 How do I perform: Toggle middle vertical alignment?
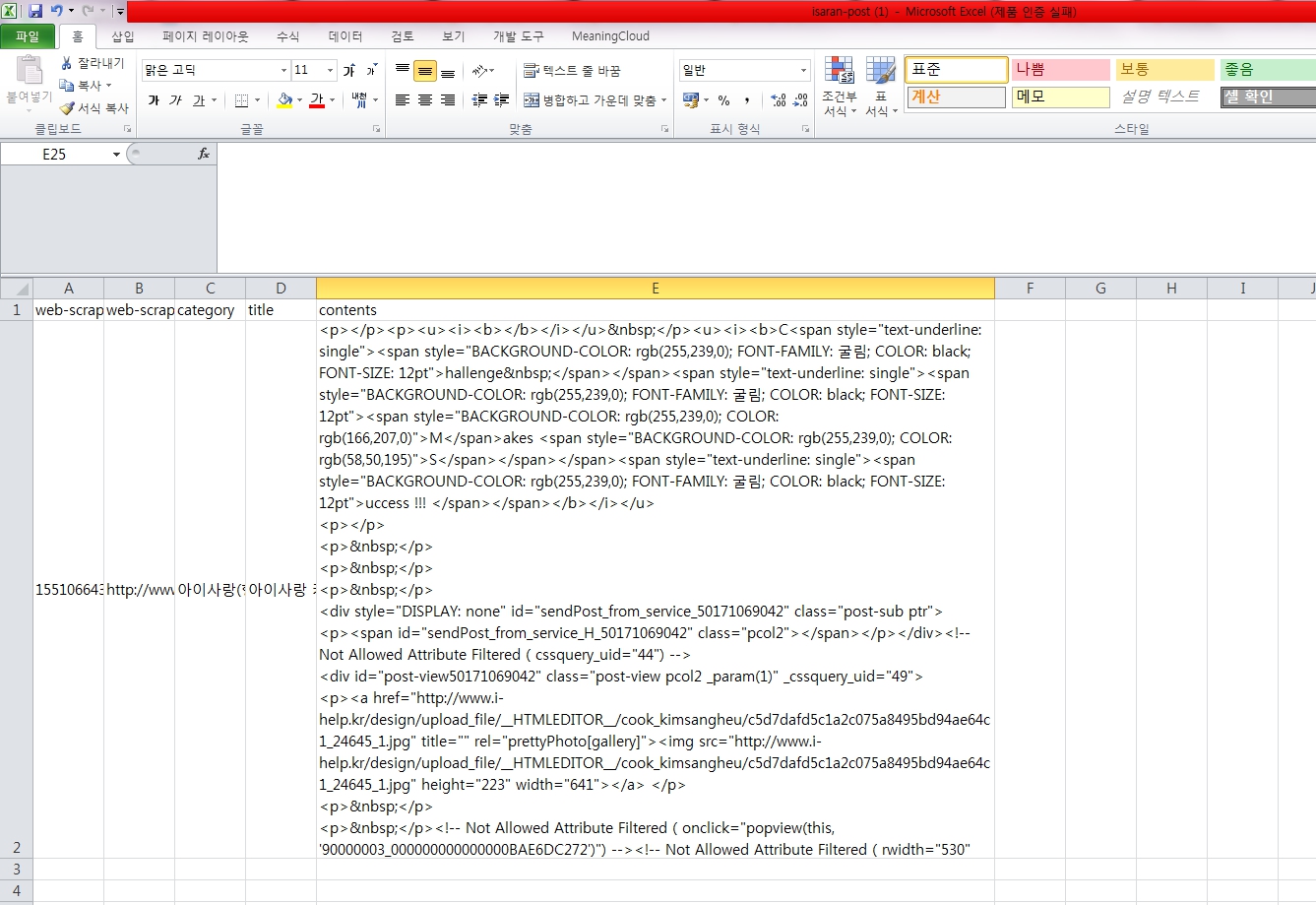pos(425,71)
